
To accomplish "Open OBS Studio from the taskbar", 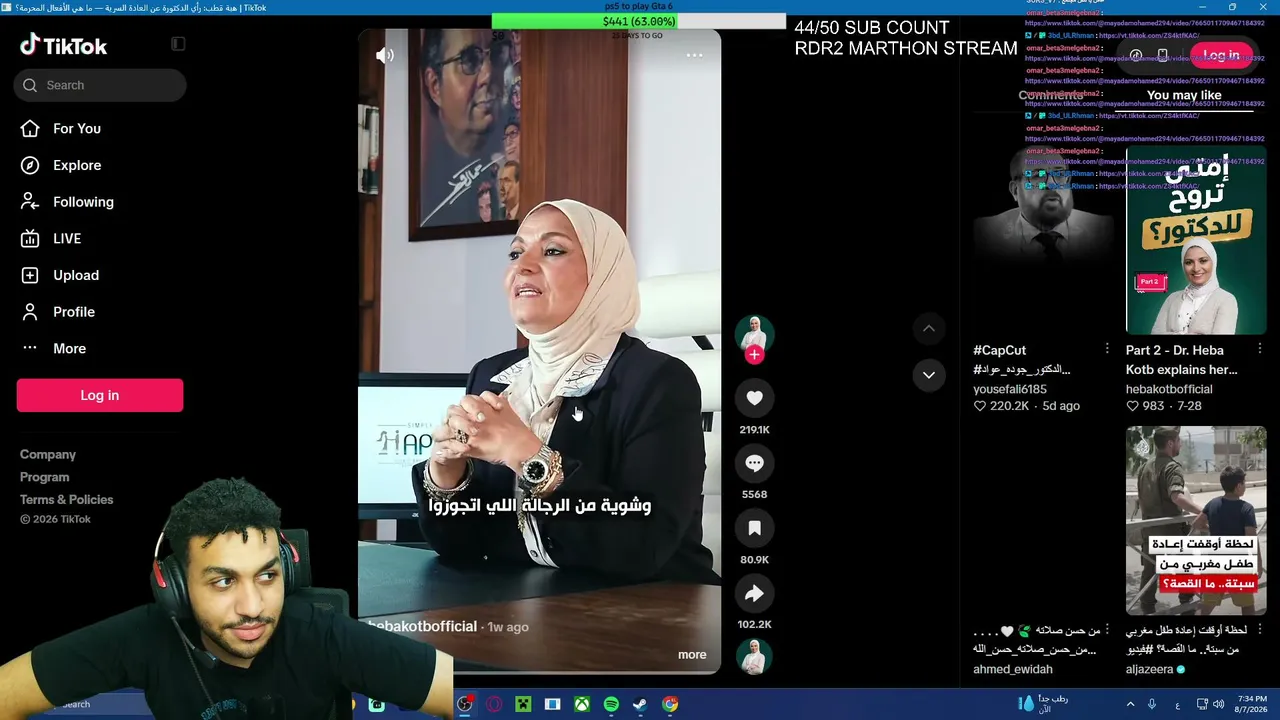I will (x=465, y=704).
